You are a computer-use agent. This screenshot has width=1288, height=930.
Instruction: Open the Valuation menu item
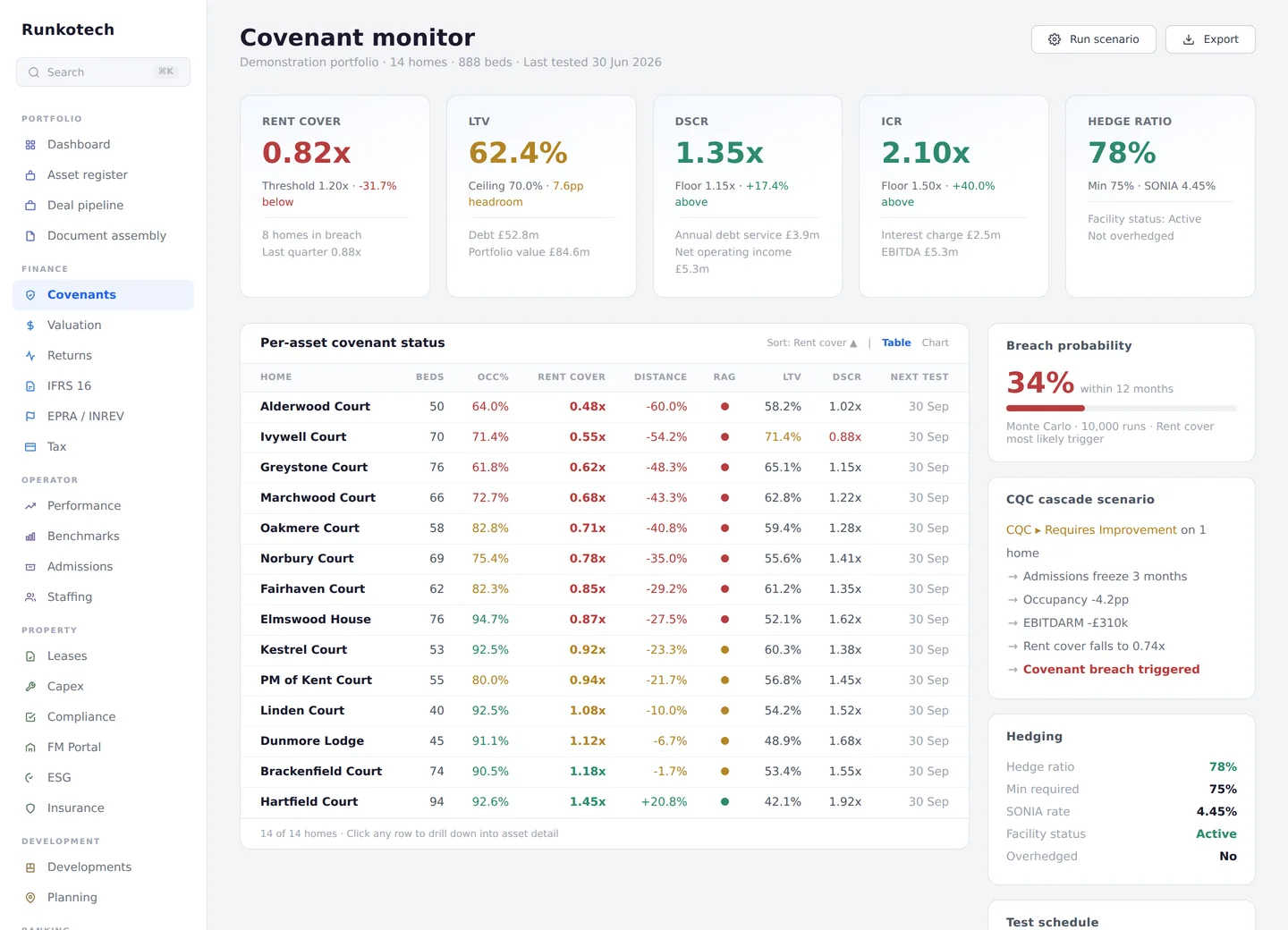(x=103, y=325)
